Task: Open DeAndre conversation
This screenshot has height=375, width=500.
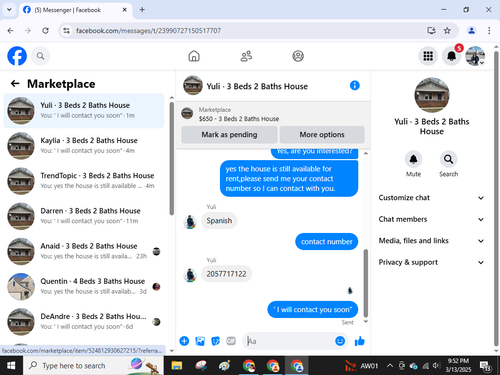Action: [84, 322]
